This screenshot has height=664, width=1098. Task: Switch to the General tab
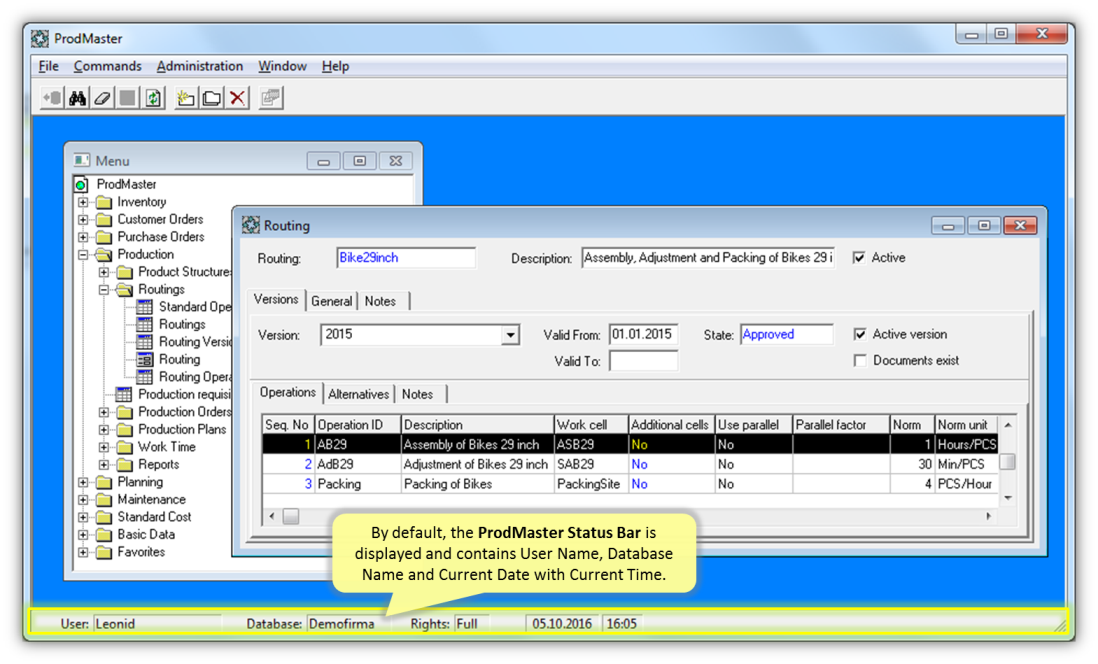coord(331,301)
